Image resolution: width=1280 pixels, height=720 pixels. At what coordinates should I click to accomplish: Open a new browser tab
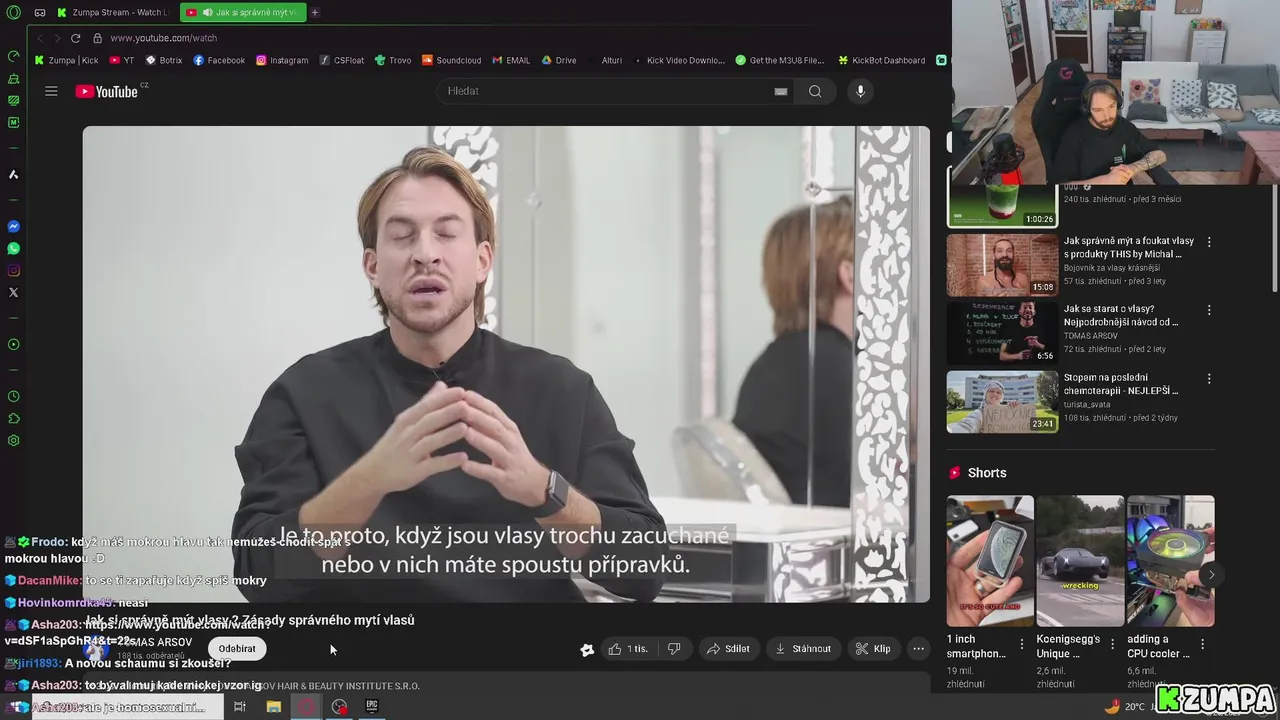pos(314,12)
